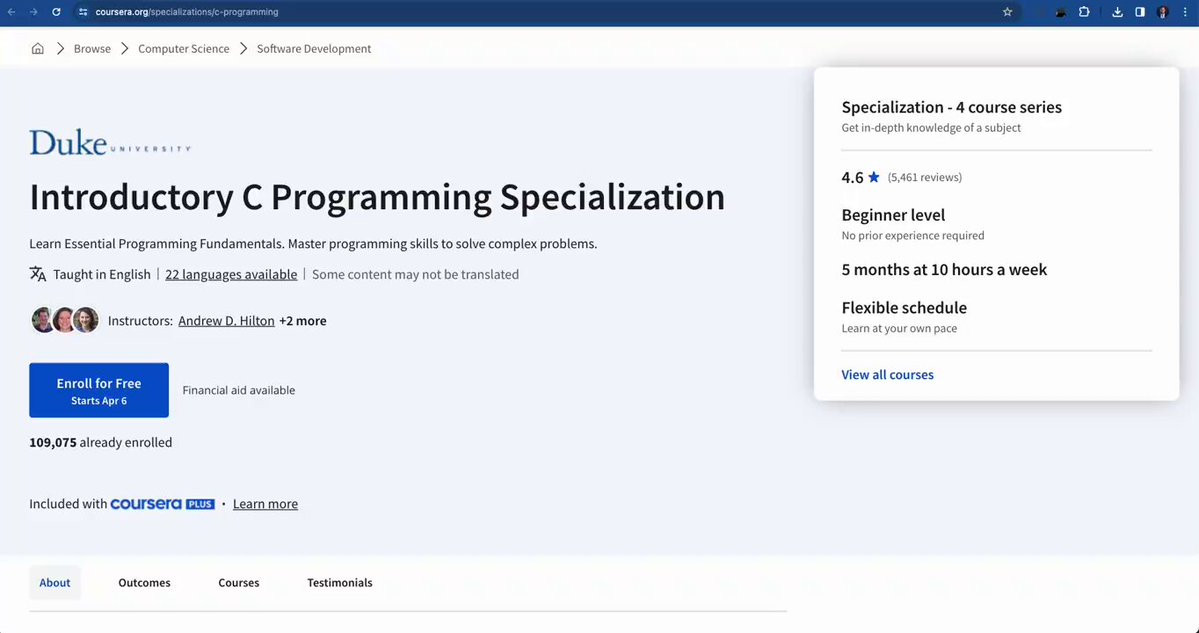Viewport: 1199px width, 633px height.
Task: Click the black extension icon in the browser toolbar
Action: pos(1061,12)
